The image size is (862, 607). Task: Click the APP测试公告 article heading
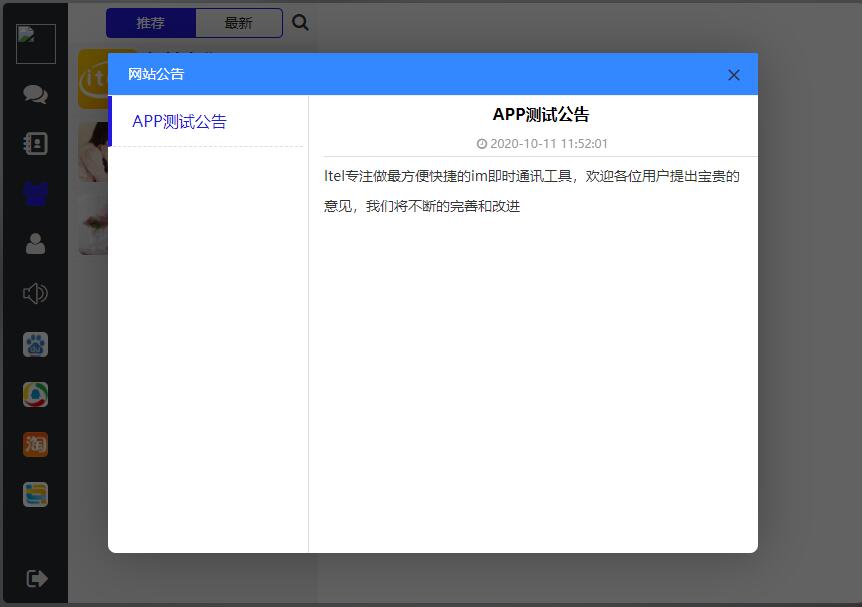pyautogui.click(x=541, y=115)
